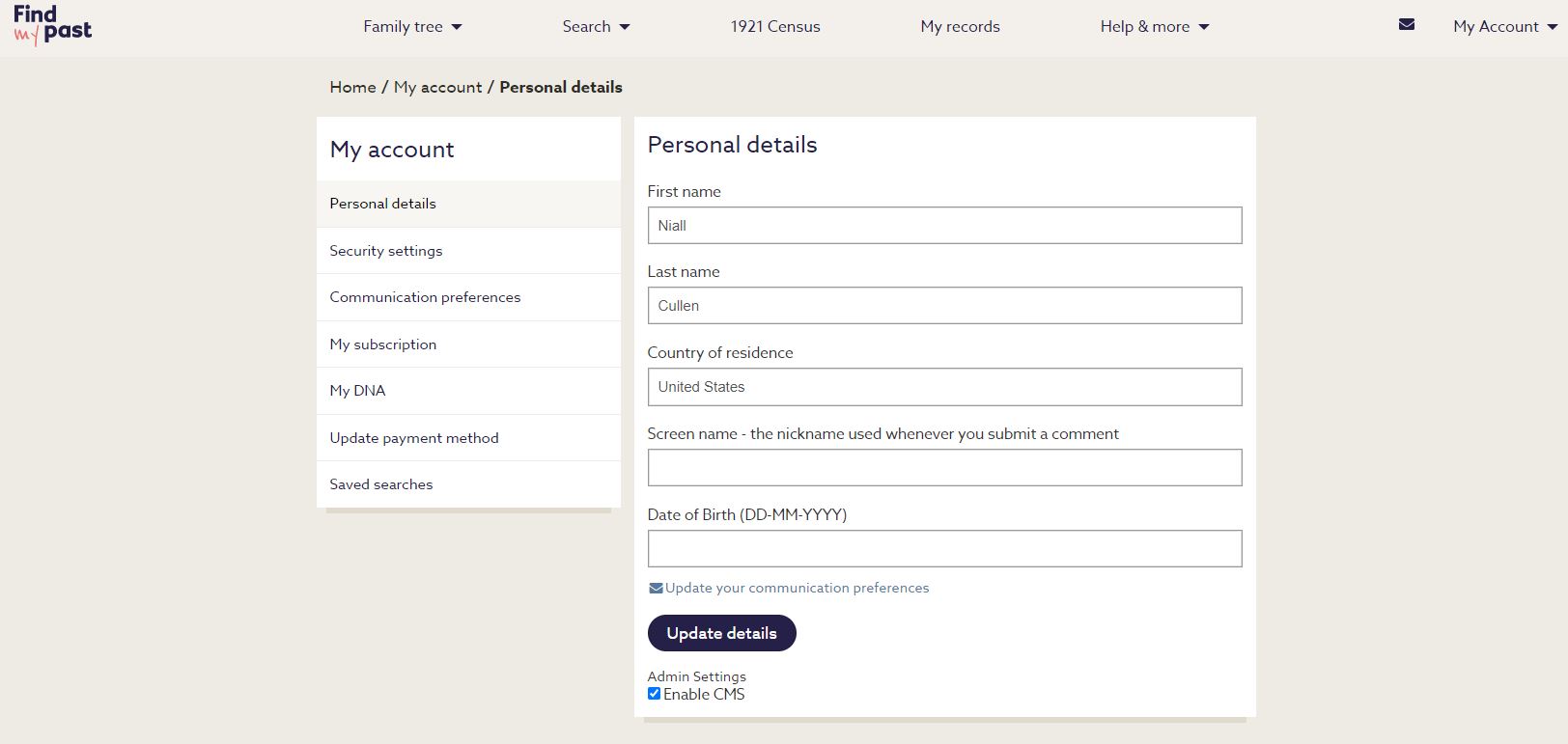This screenshot has width=1568, height=744.
Task: Click the Country of residence field
Action: pos(943,387)
